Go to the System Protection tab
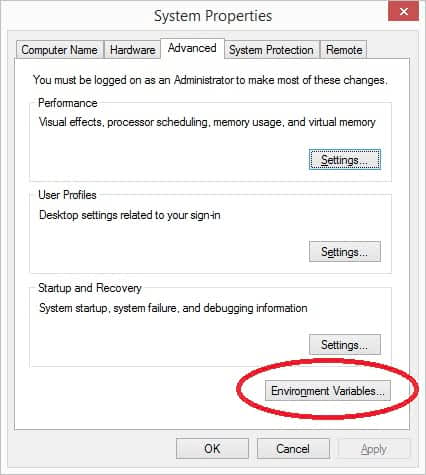 (271, 50)
